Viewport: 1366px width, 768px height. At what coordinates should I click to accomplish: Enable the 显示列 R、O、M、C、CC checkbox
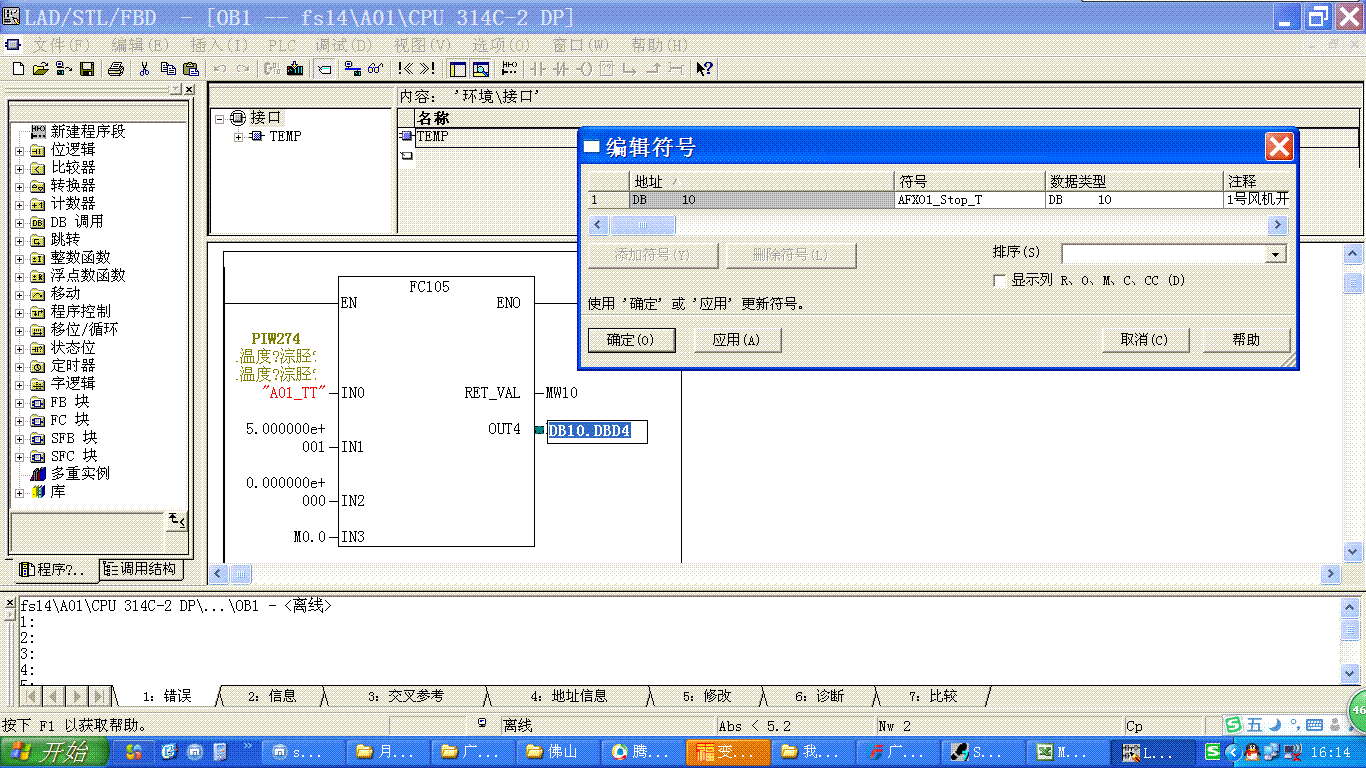tap(999, 281)
